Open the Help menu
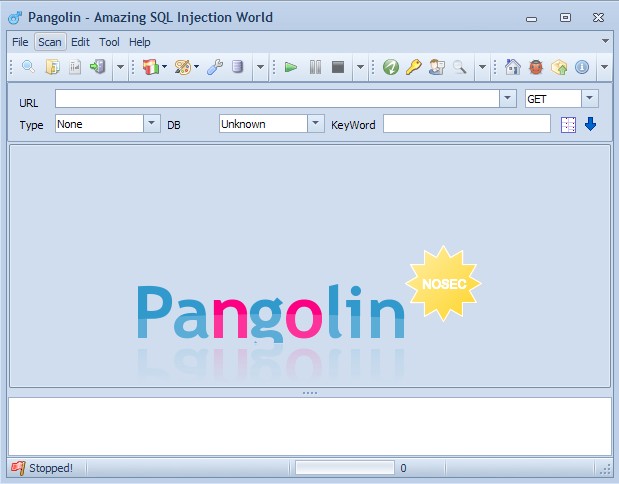The height and width of the screenshot is (484, 619). (x=139, y=42)
